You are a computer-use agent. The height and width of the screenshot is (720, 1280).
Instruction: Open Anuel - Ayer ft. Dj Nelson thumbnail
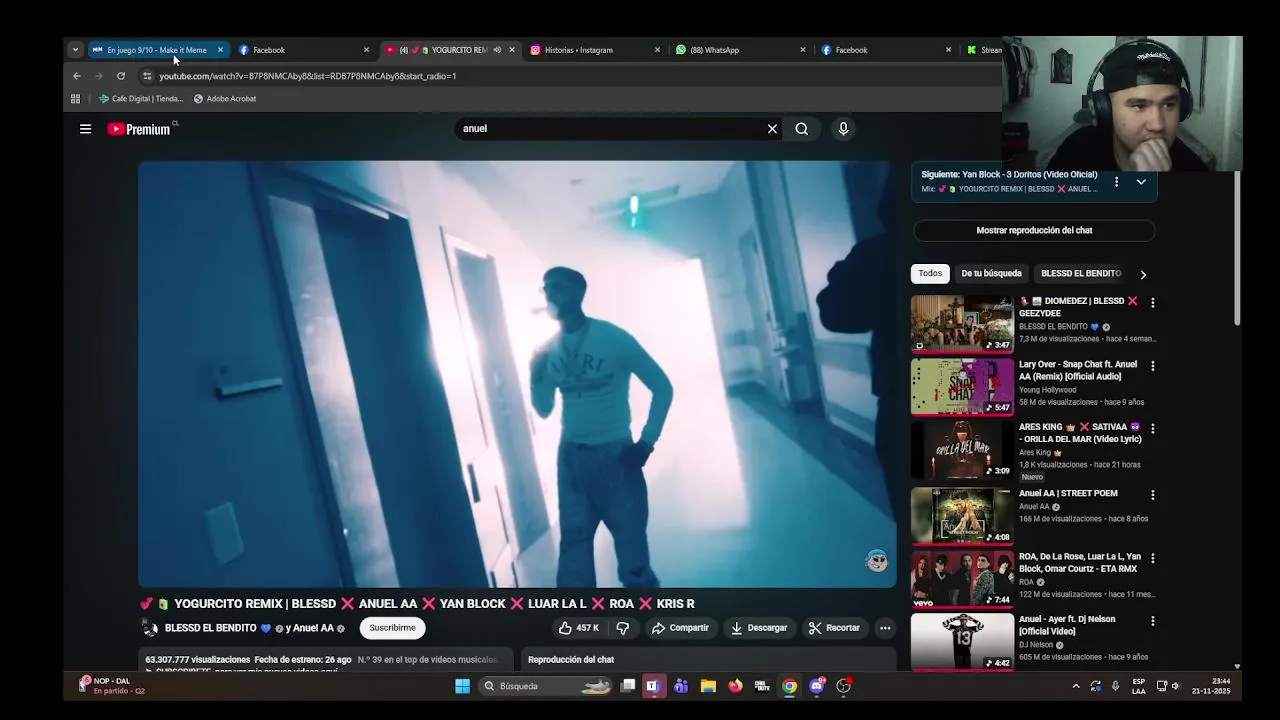(962, 641)
